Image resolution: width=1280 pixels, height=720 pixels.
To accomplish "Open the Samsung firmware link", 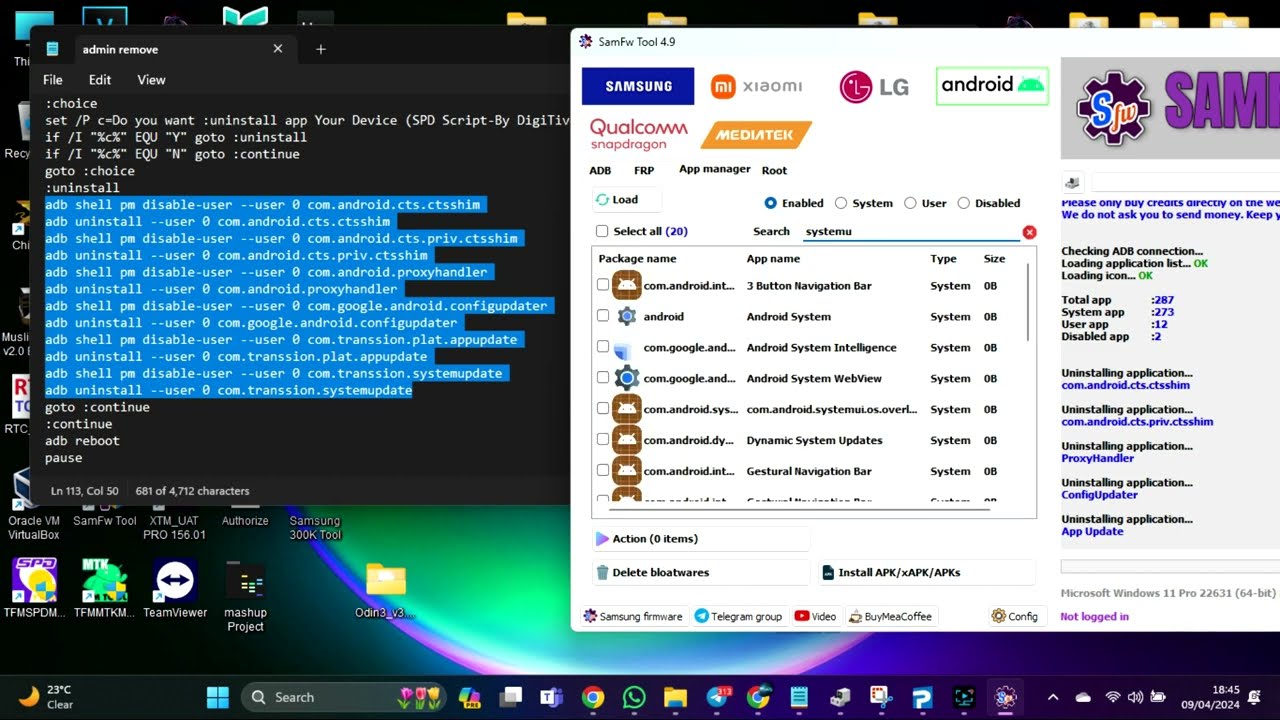I will [632, 617].
